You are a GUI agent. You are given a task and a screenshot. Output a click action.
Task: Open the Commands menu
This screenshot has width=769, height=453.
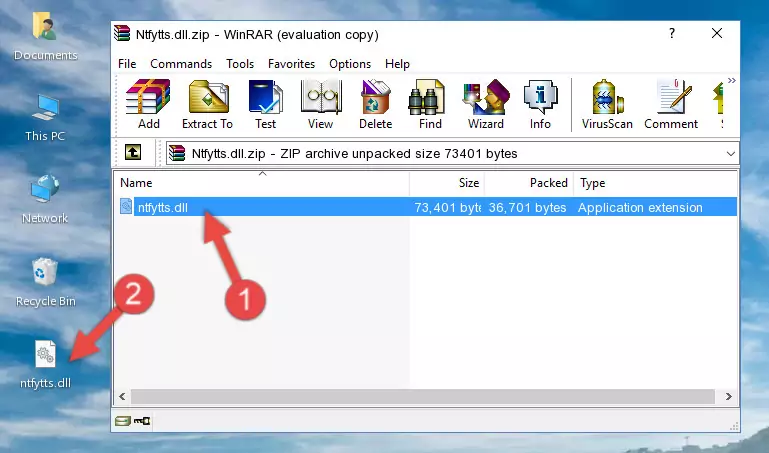coord(181,64)
